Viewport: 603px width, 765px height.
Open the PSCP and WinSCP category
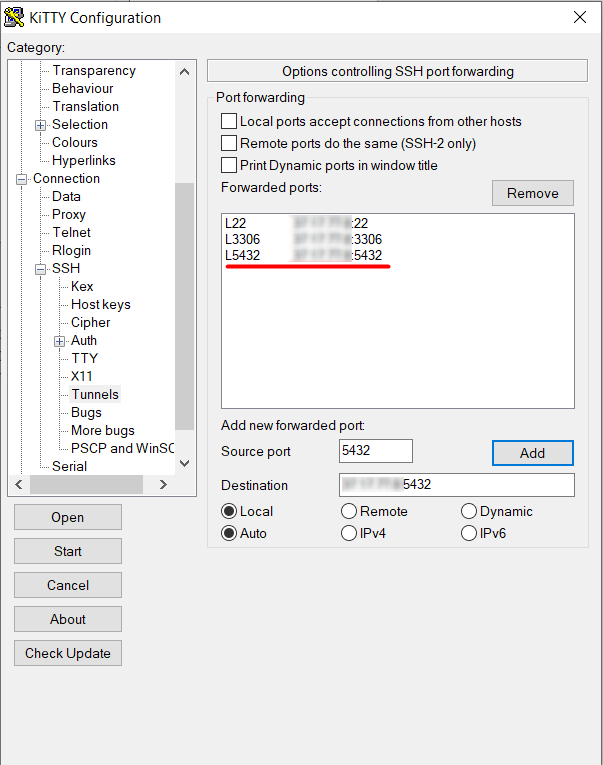(122, 449)
